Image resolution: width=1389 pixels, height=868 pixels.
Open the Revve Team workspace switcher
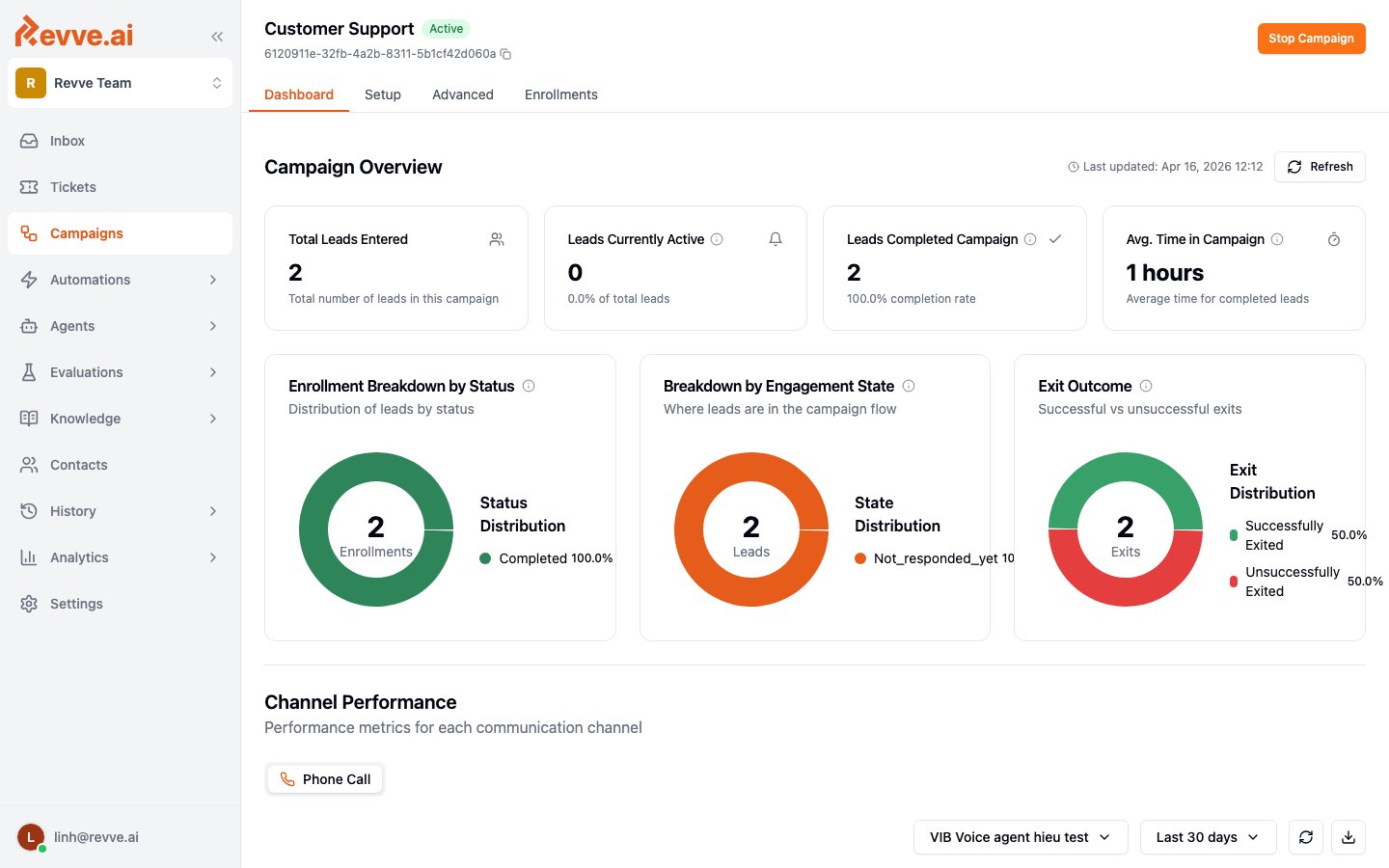click(120, 83)
